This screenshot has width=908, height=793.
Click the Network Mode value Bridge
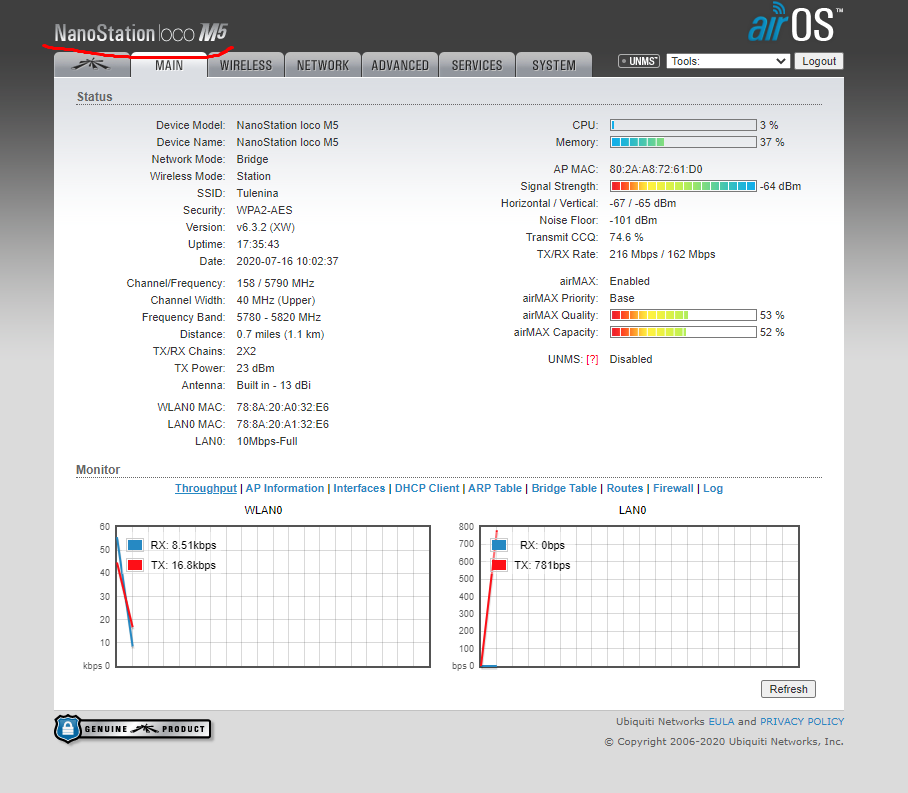(252, 159)
